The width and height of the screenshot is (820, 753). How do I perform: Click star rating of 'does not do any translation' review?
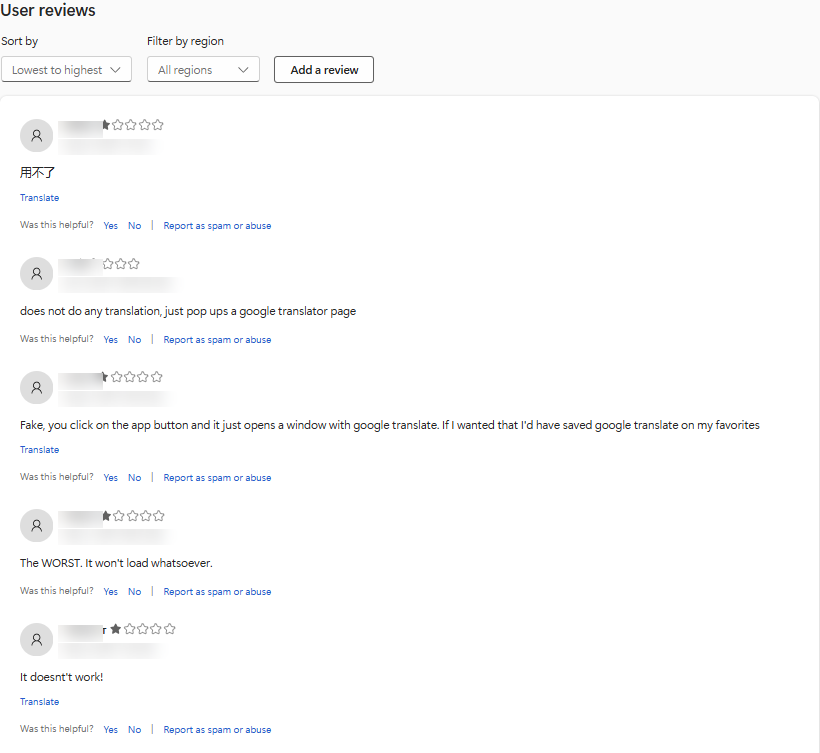[121, 264]
